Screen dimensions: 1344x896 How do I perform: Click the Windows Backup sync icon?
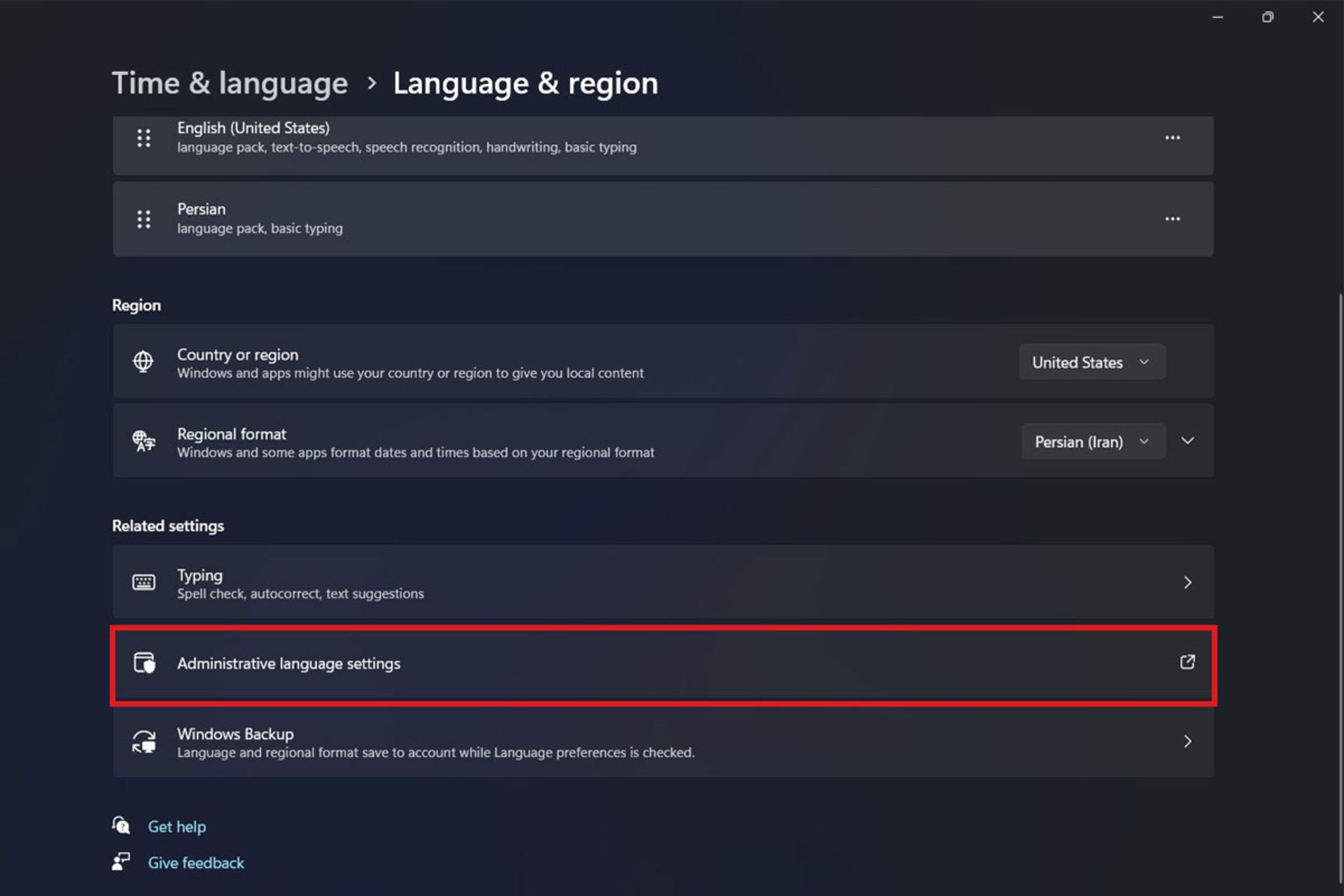point(144,741)
